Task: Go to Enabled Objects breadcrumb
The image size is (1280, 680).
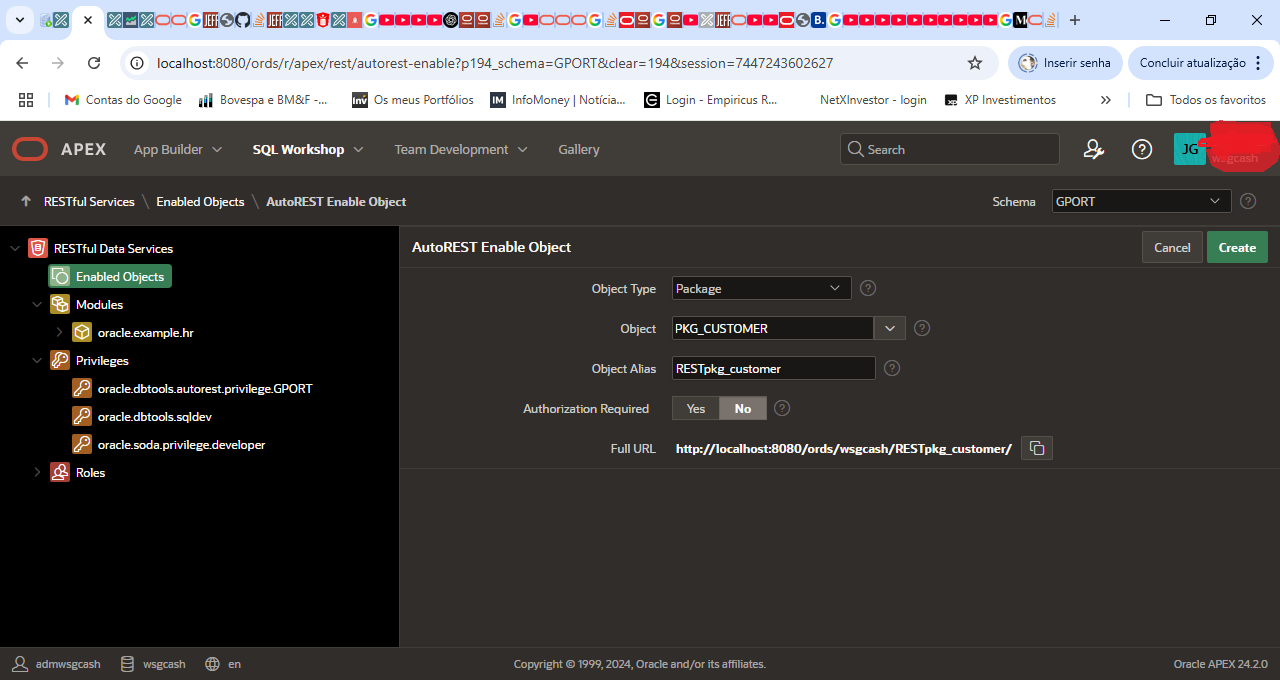Action: (x=200, y=201)
